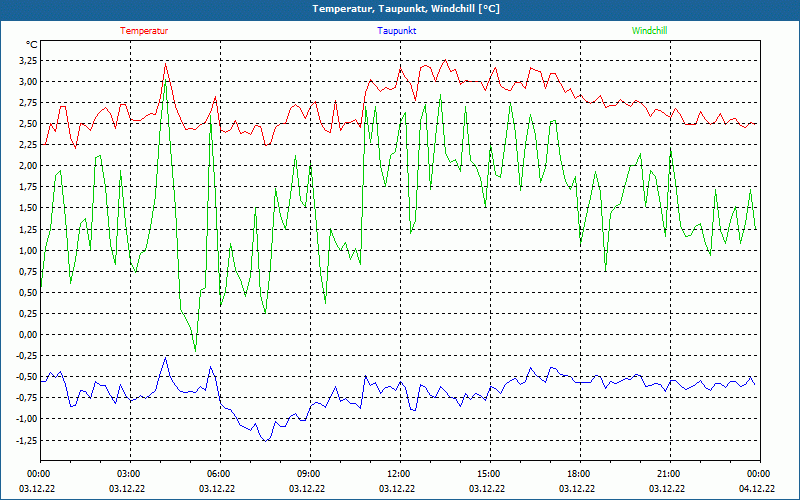Click the 03.12.22 date under 12:00
The image size is (800, 500).
397,488
